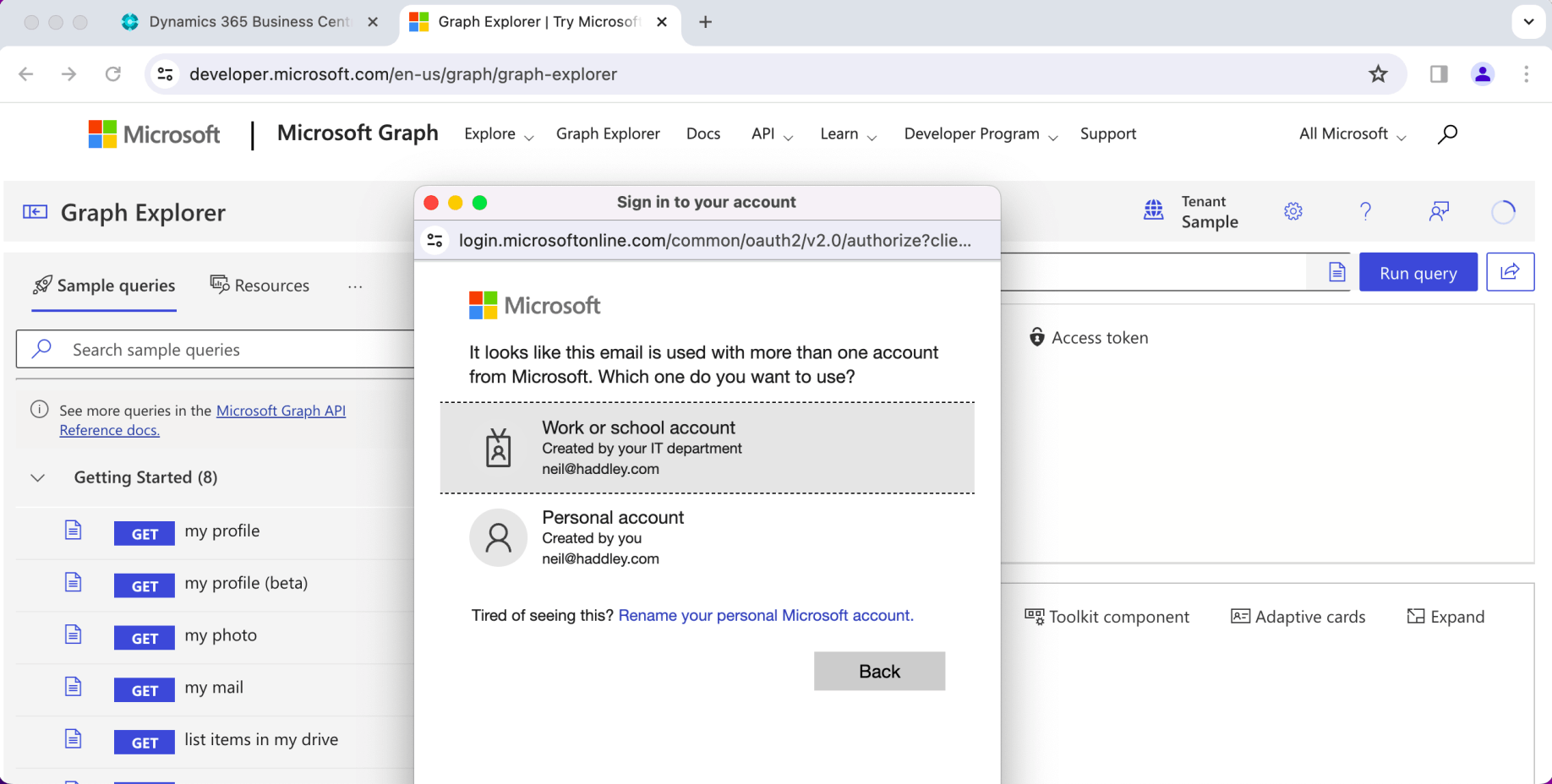1552x784 pixels.
Task: Collapse the Getting Started section
Action: 38,477
